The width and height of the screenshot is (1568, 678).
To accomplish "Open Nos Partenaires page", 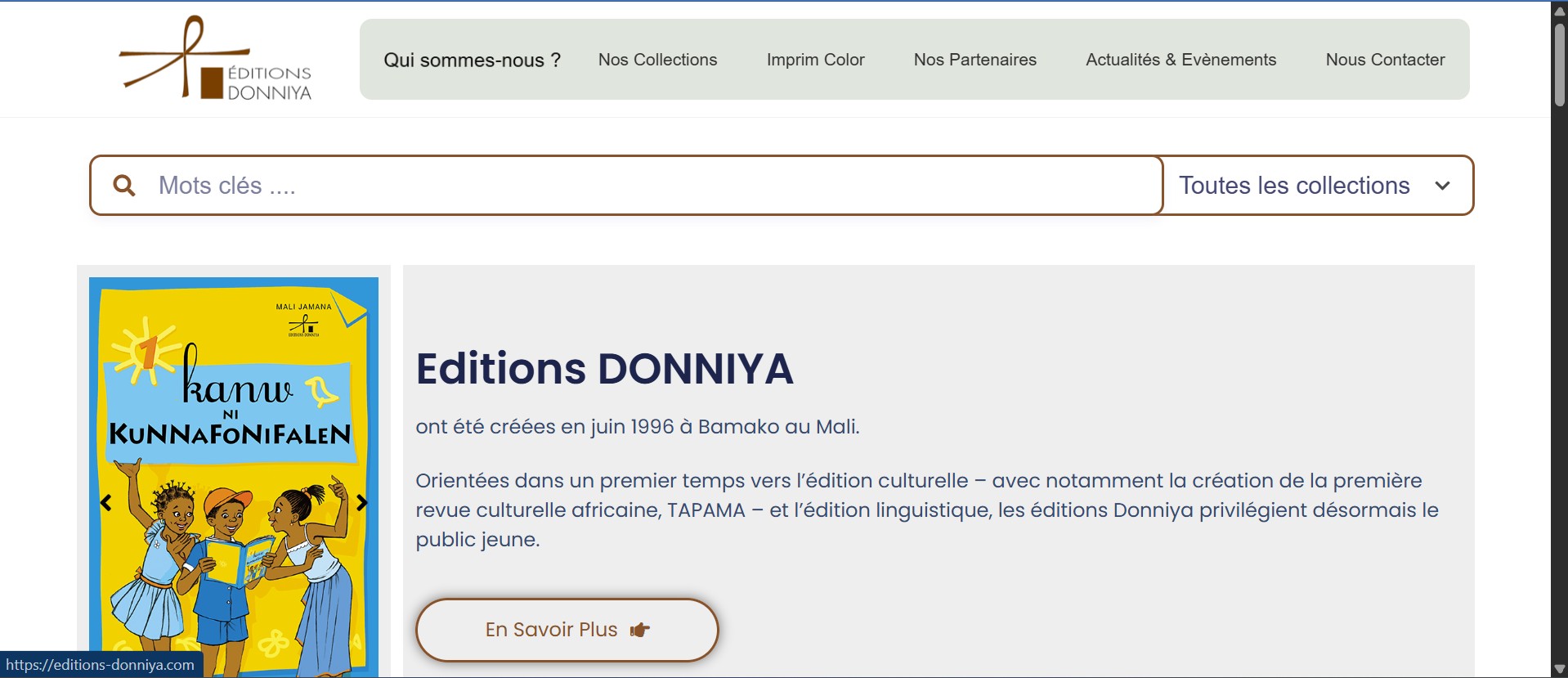I will [x=974, y=60].
